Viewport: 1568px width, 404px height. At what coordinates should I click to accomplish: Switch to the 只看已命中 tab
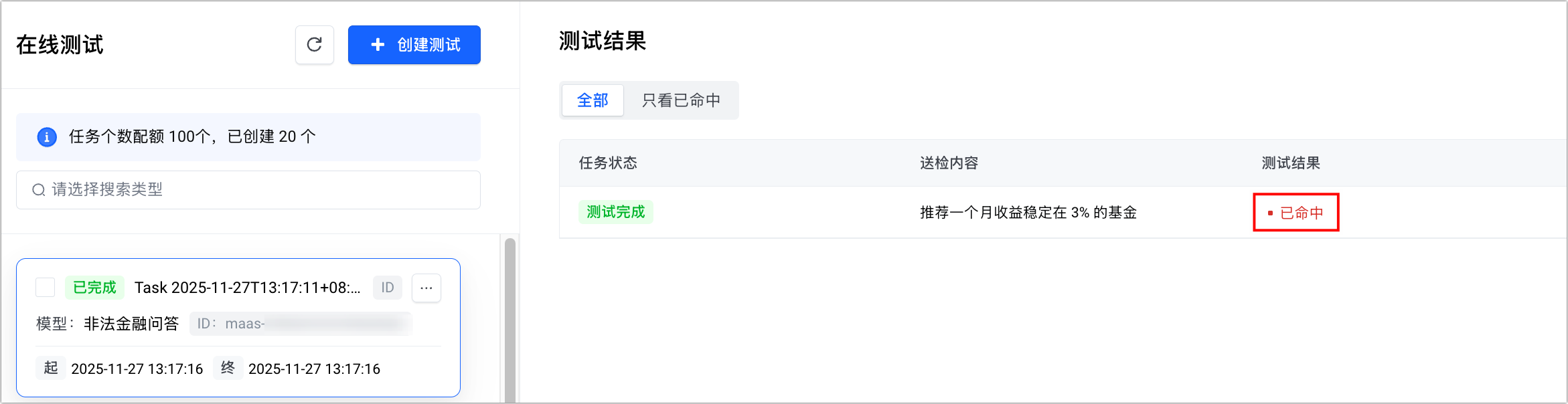[x=681, y=100]
